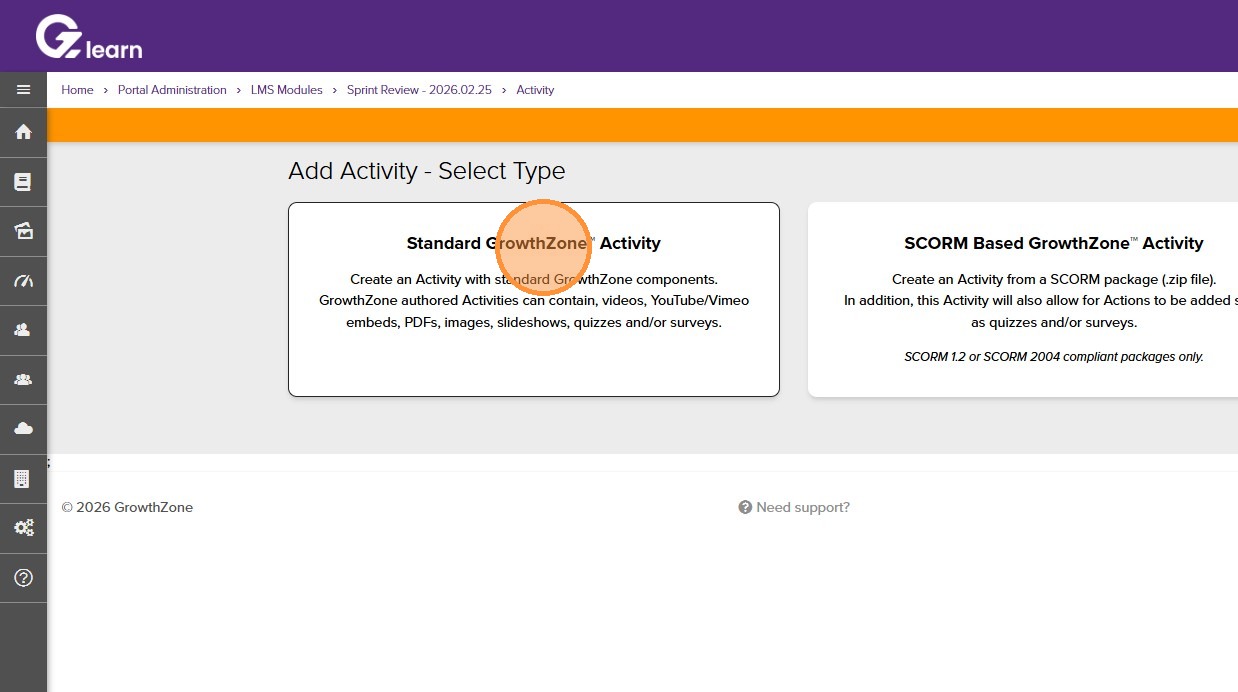Image resolution: width=1238 pixels, height=692 pixels.
Task: Open Portal Administration breadcrumb
Action: coord(172,90)
